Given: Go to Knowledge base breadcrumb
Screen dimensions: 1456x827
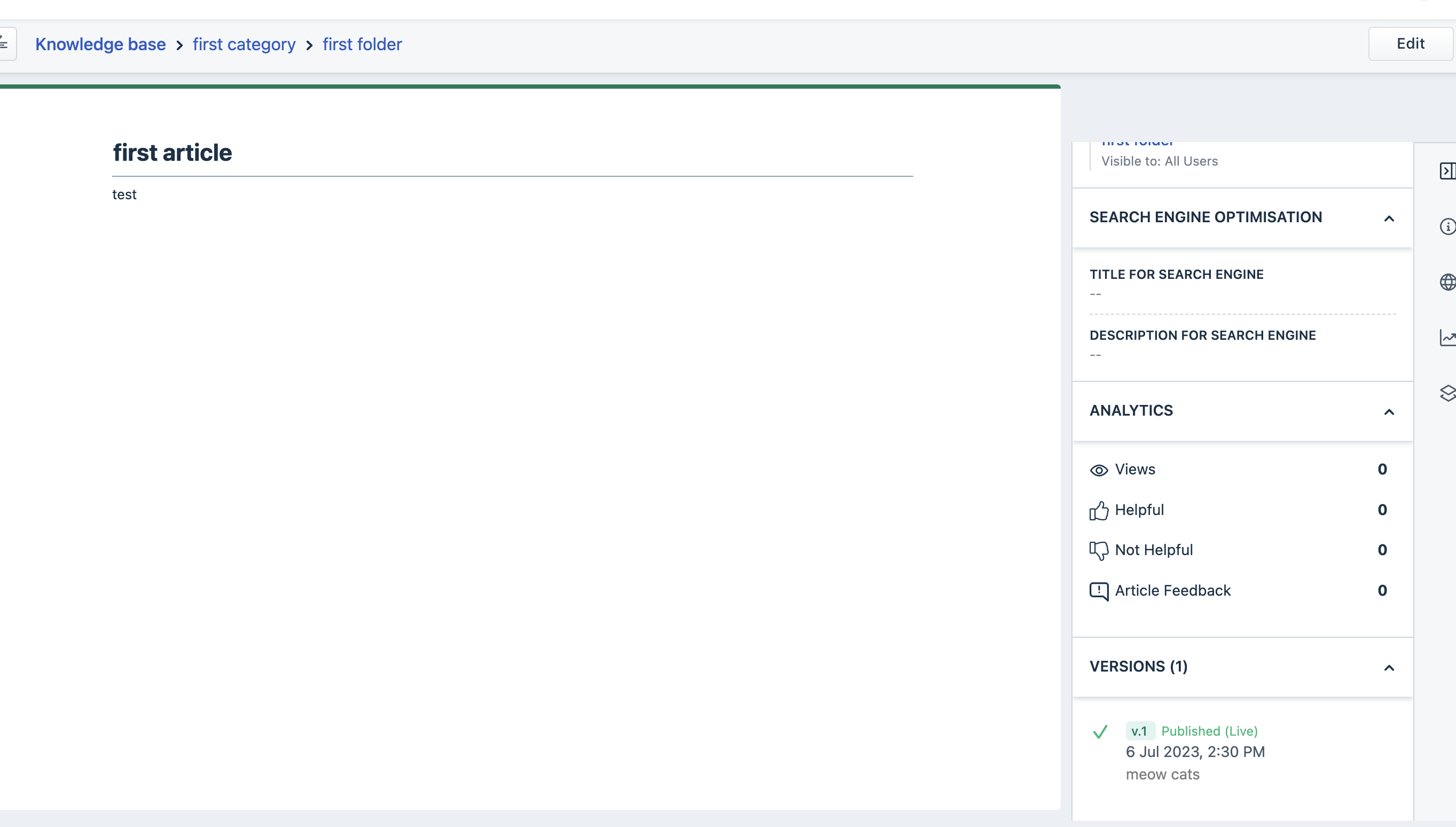Looking at the screenshot, I should [x=100, y=44].
